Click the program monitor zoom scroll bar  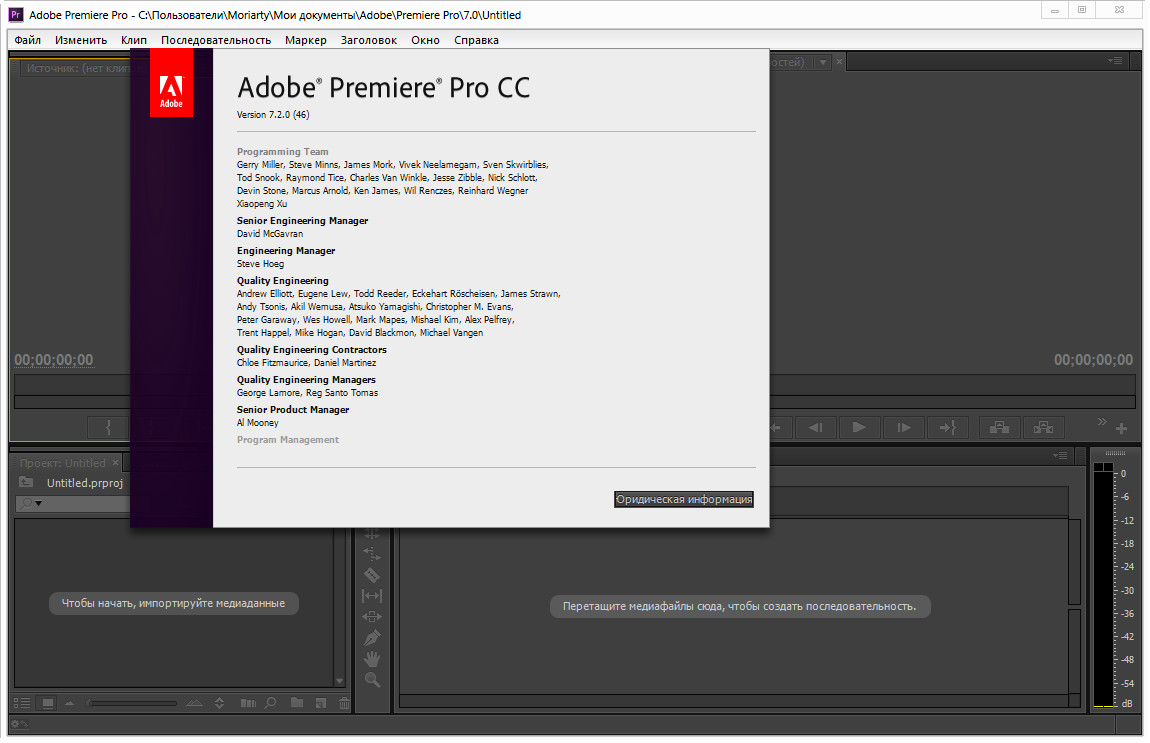952,402
